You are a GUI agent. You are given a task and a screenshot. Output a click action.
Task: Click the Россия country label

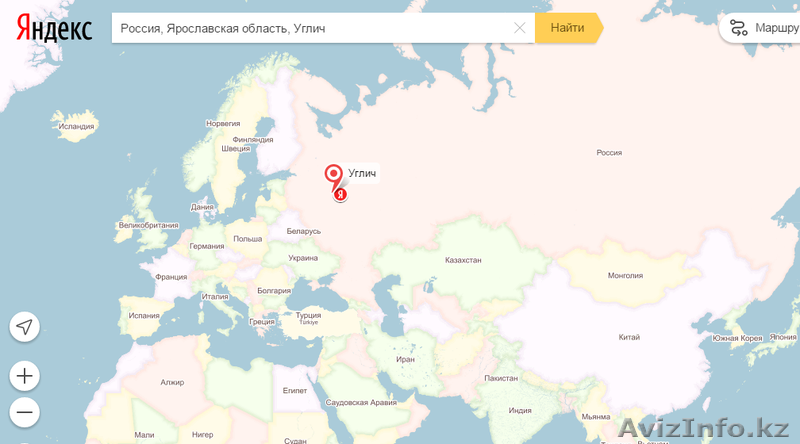(608, 153)
